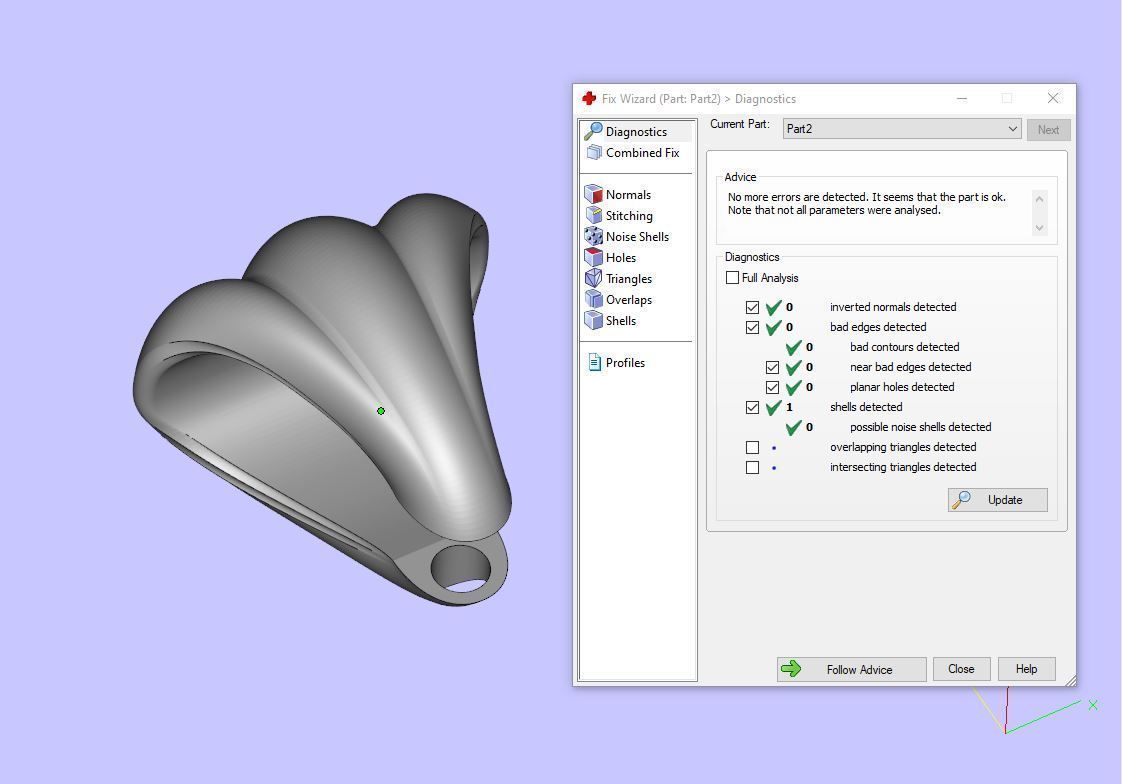Click 'bad contours detected' text

pyautogui.click(x=904, y=347)
